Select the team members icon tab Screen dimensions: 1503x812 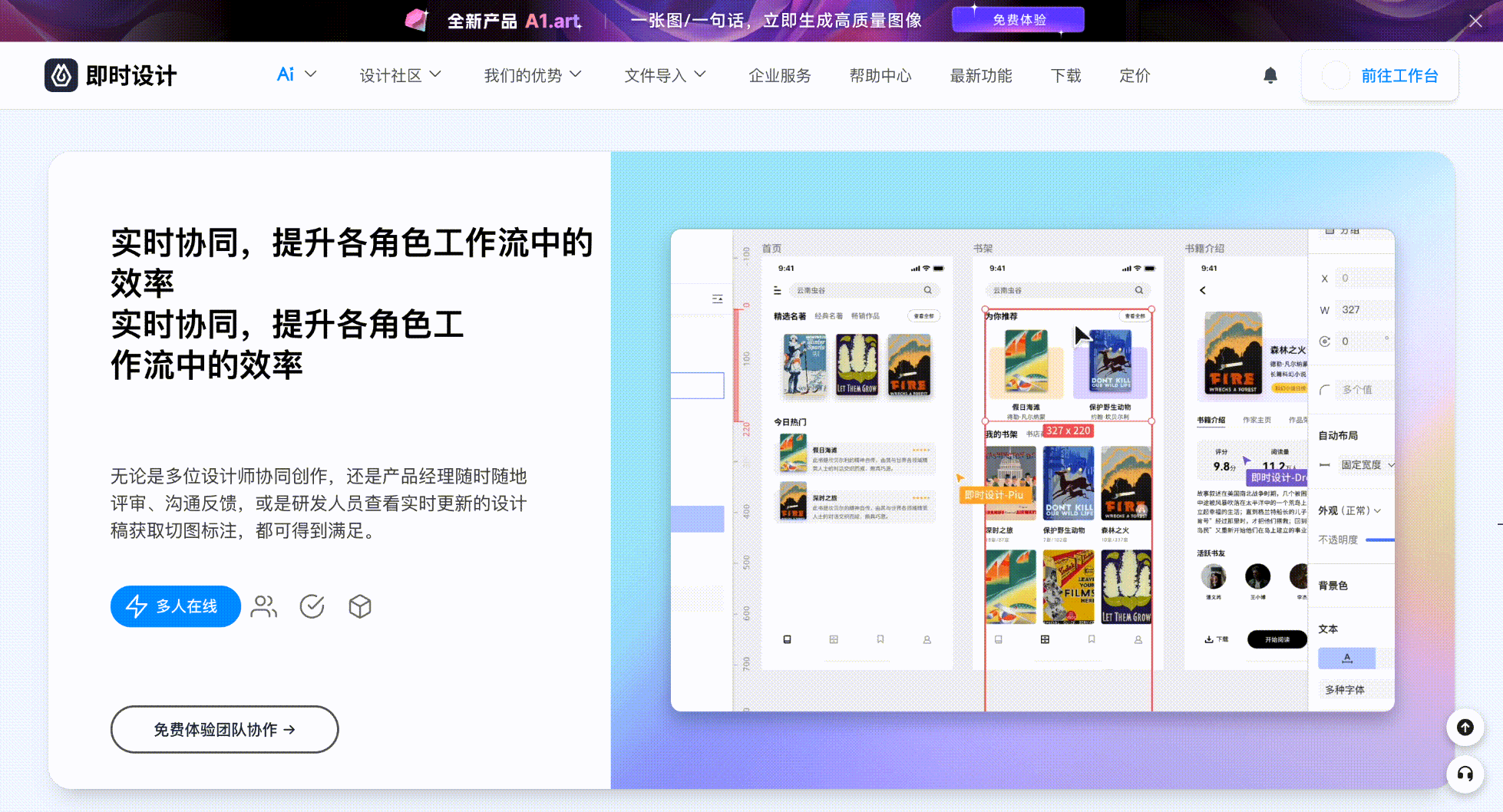(x=264, y=606)
